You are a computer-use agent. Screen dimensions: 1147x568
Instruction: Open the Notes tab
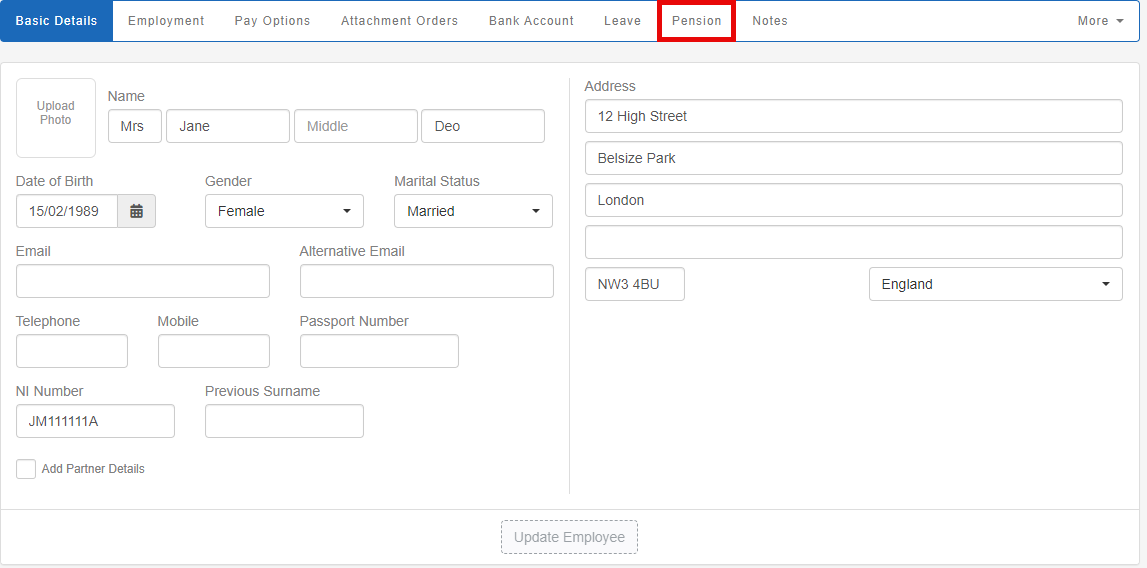(770, 21)
